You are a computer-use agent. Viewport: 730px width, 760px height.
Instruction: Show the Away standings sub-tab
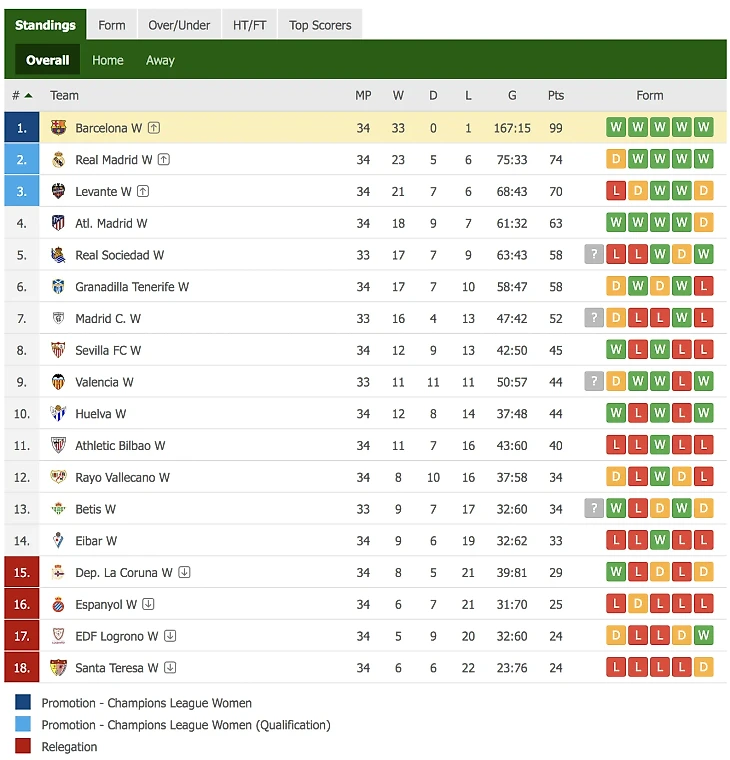160,60
